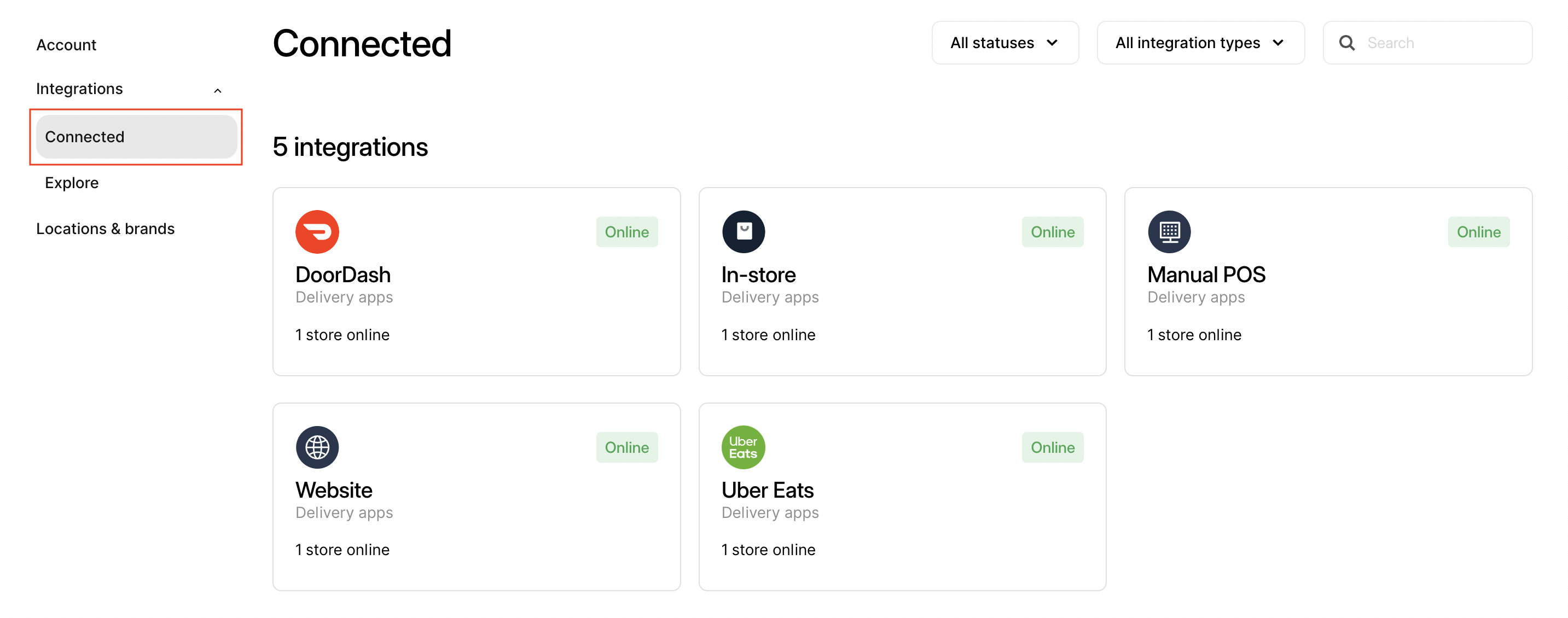Click the search magnifier icon
Screen dimensions: 1568x618
pos(1346,43)
